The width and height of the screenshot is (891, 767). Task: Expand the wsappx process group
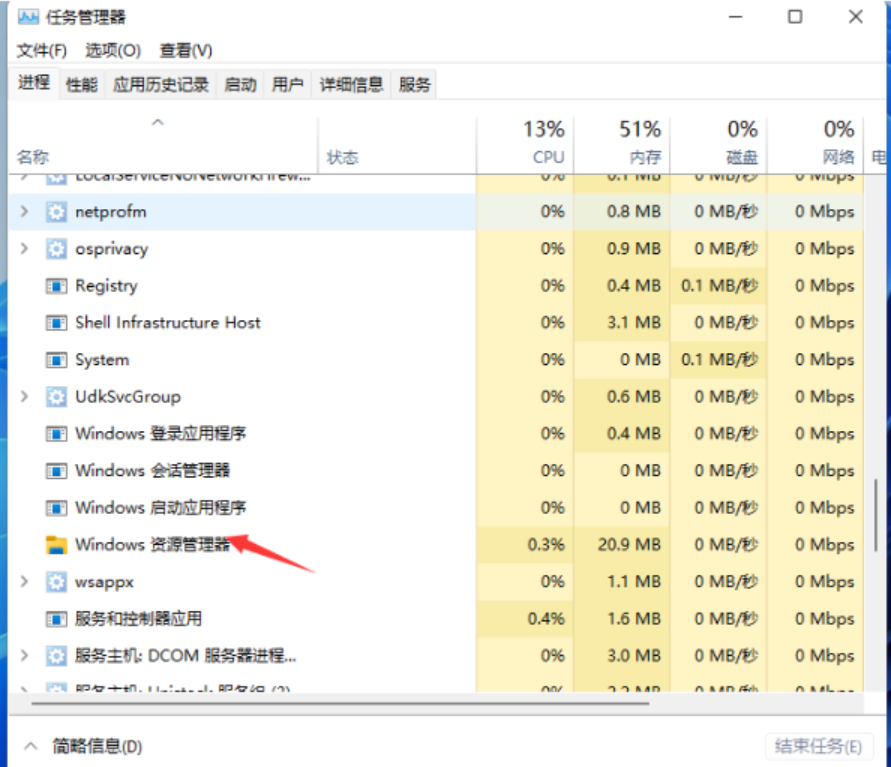[25, 582]
